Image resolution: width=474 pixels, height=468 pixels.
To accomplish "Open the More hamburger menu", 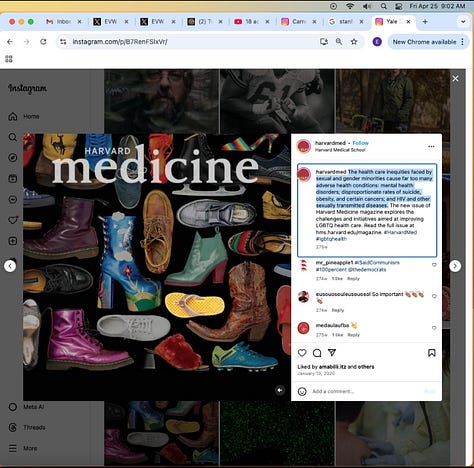I will [x=23, y=448].
